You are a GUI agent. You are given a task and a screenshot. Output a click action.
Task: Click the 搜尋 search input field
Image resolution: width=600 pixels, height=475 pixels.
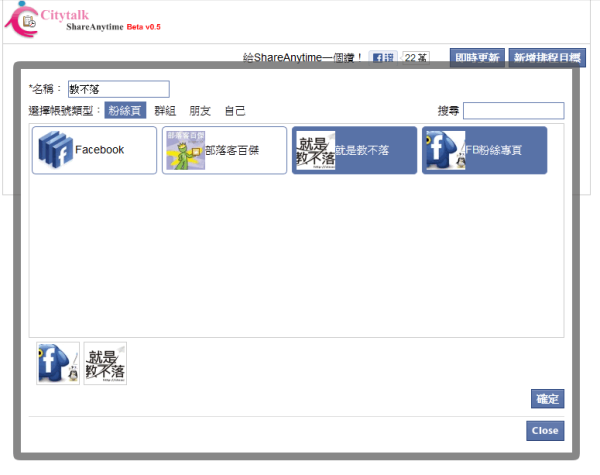pyautogui.click(x=514, y=111)
